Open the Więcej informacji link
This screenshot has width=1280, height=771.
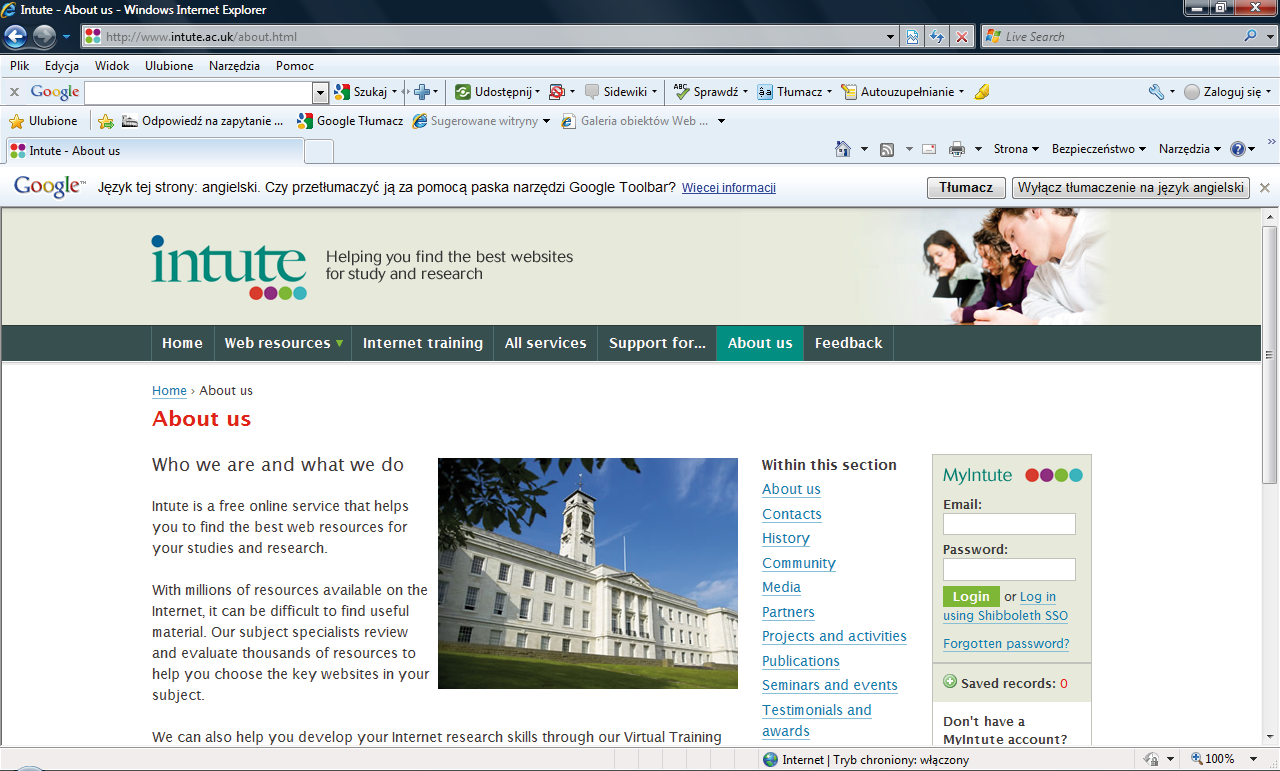click(729, 188)
